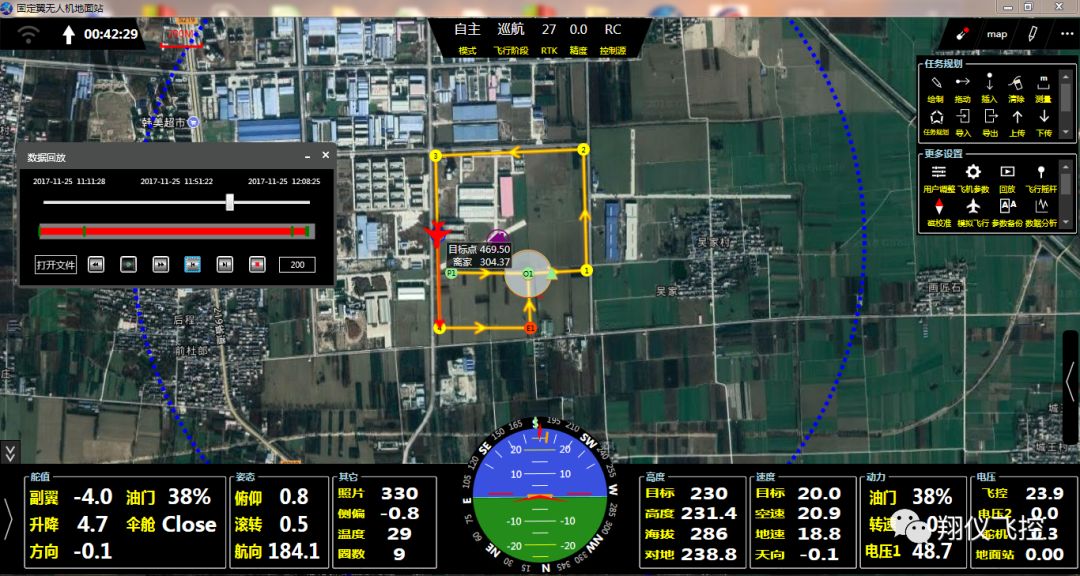Choose the 插入 (insert) waypoint icon

coord(990,84)
